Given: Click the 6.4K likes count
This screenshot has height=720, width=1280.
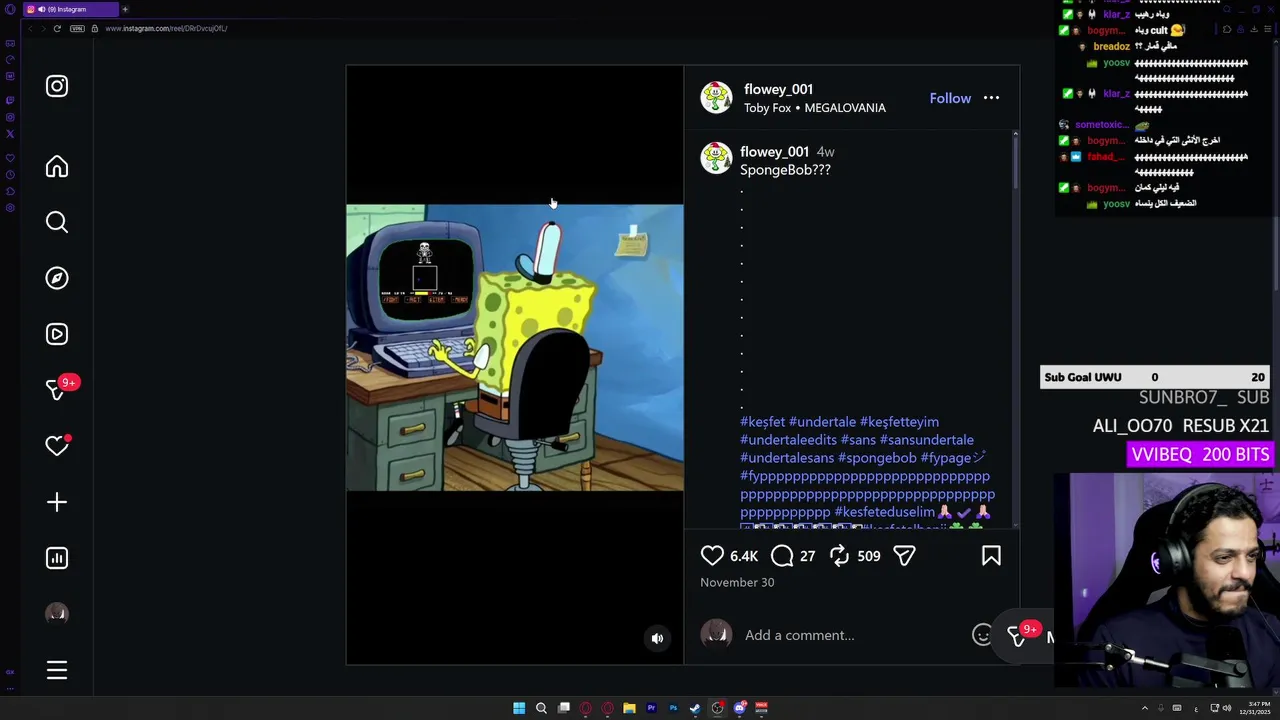Looking at the screenshot, I should tap(744, 556).
